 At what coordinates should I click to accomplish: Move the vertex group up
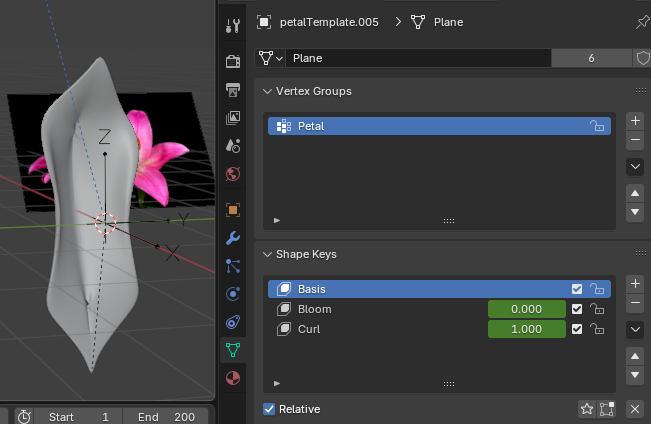click(635, 194)
